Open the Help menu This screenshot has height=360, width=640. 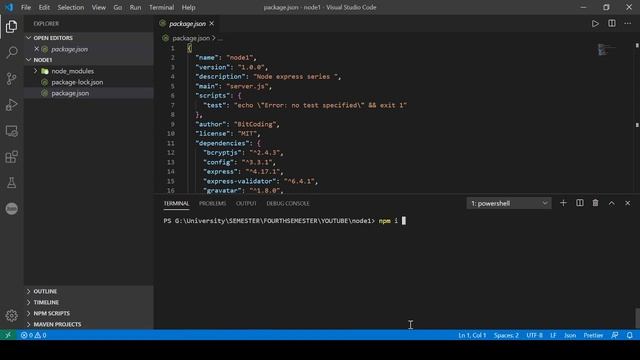pyautogui.click(x=188, y=7)
